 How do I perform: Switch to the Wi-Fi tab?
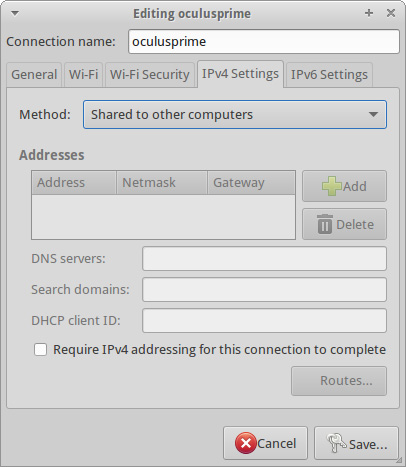click(83, 75)
